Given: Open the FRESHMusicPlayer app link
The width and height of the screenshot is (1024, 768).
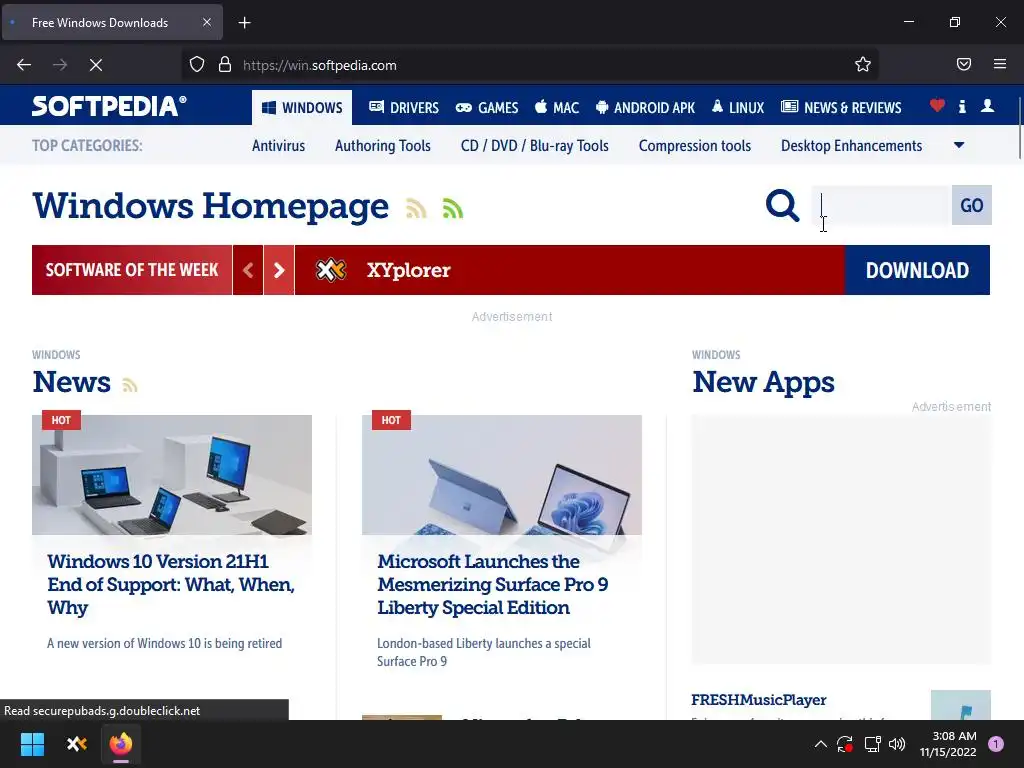Looking at the screenshot, I should 759,699.
